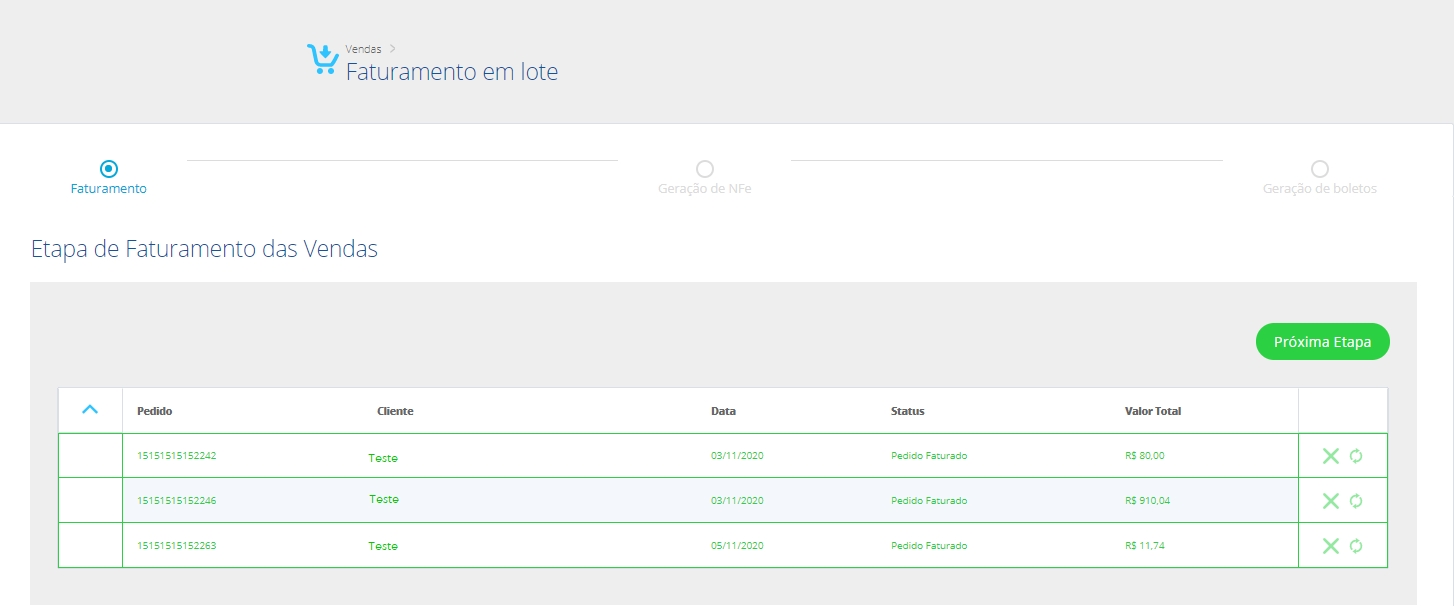Sort by the Valor Total column header
The image size is (1454, 606).
(x=1153, y=411)
